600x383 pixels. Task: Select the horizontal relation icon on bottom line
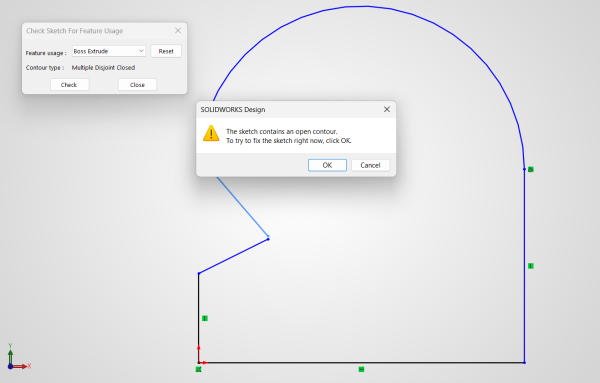(x=361, y=369)
